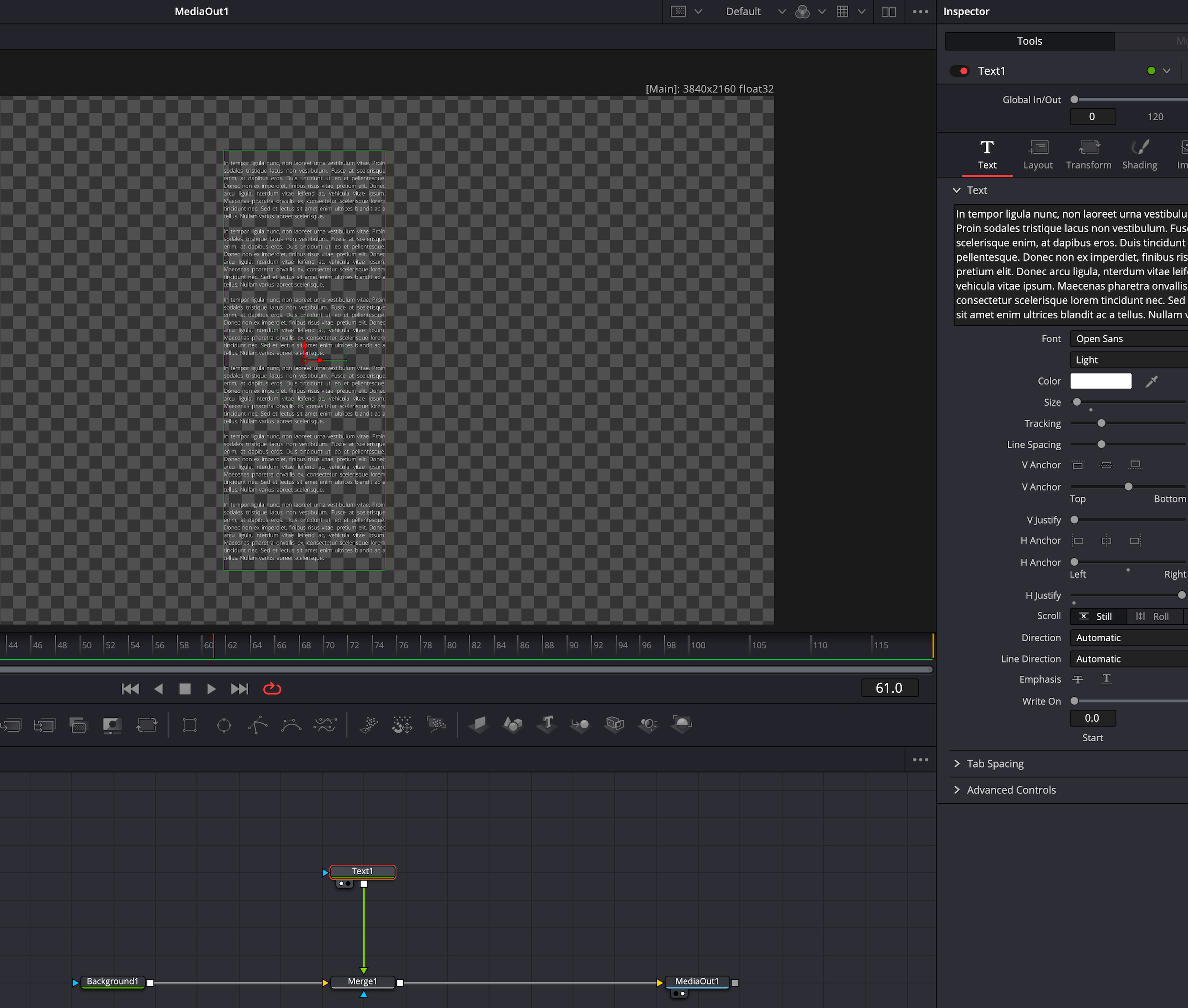This screenshot has width=1188, height=1008.
Task: Pick text color with the eyedropper
Action: coord(1152,382)
